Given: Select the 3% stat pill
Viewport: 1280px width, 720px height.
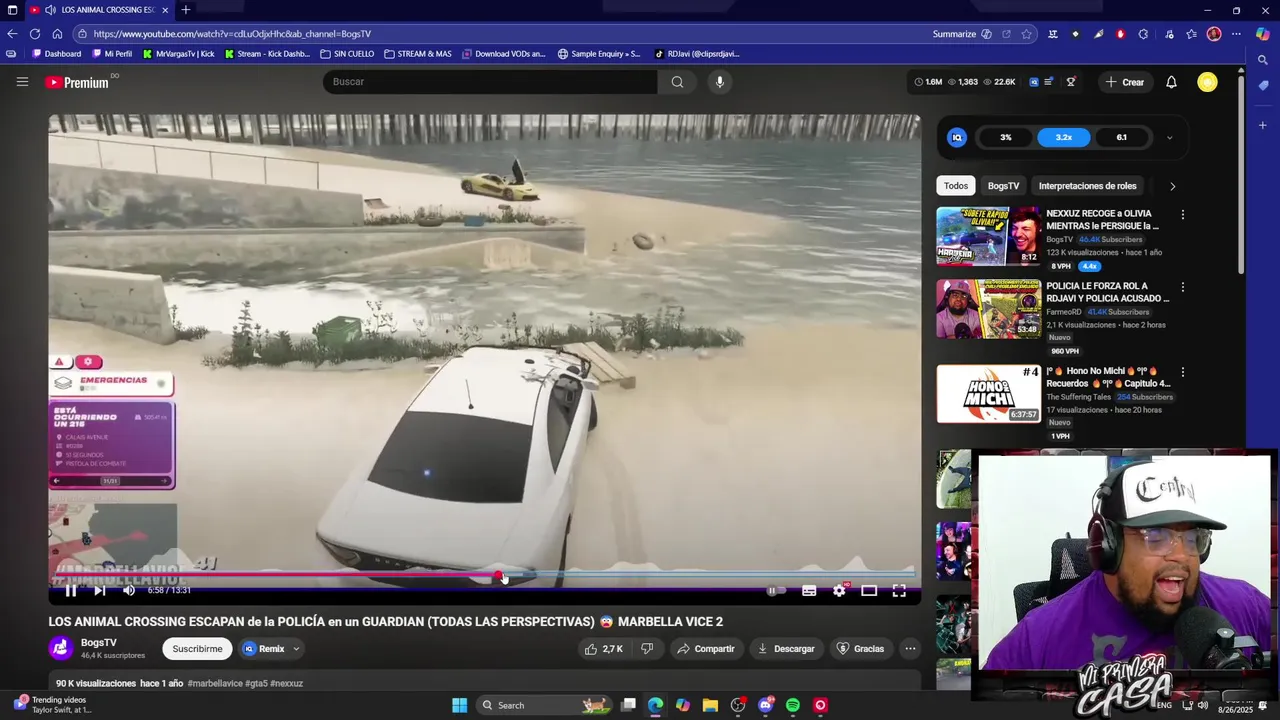Looking at the screenshot, I should coord(1005,137).
